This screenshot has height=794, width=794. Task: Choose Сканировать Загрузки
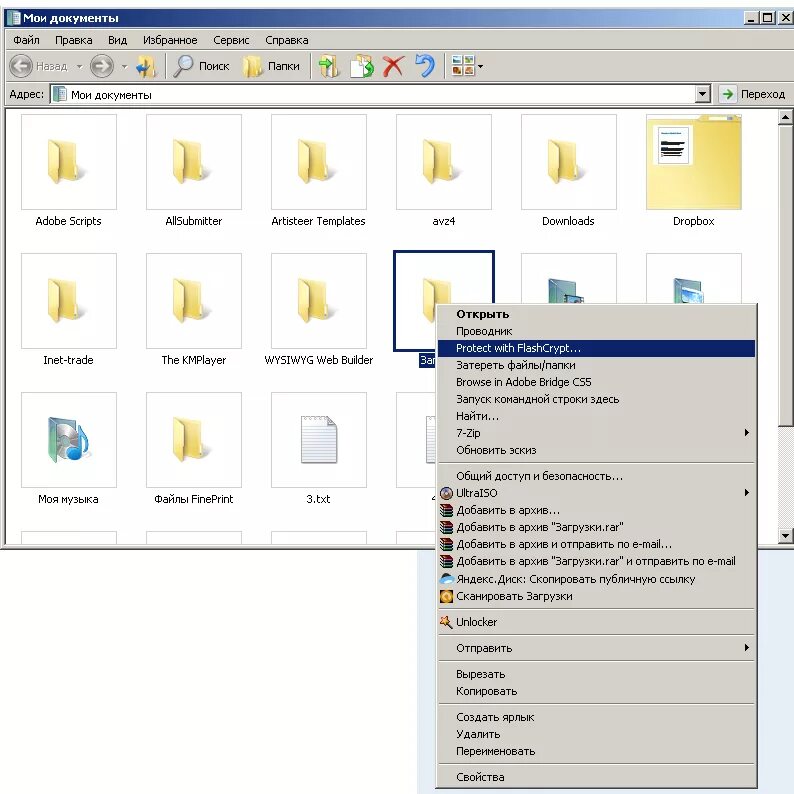(x=597, y=596)
